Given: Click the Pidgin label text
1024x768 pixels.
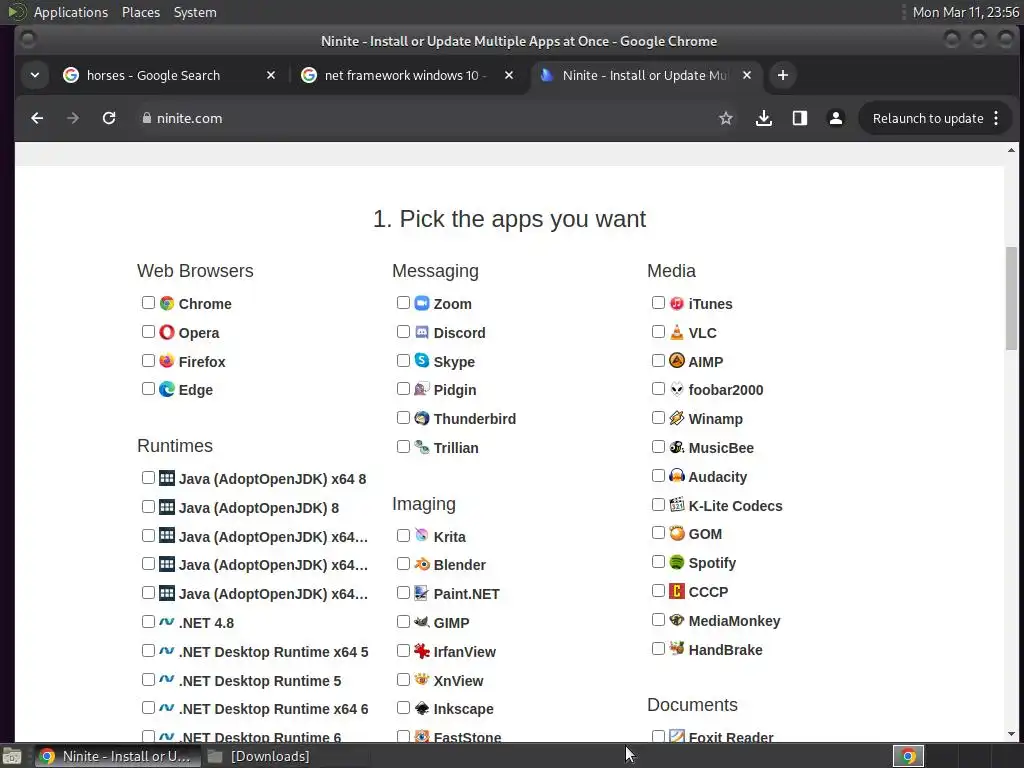Looking at the screenshot, I should (x=455, y=390).
